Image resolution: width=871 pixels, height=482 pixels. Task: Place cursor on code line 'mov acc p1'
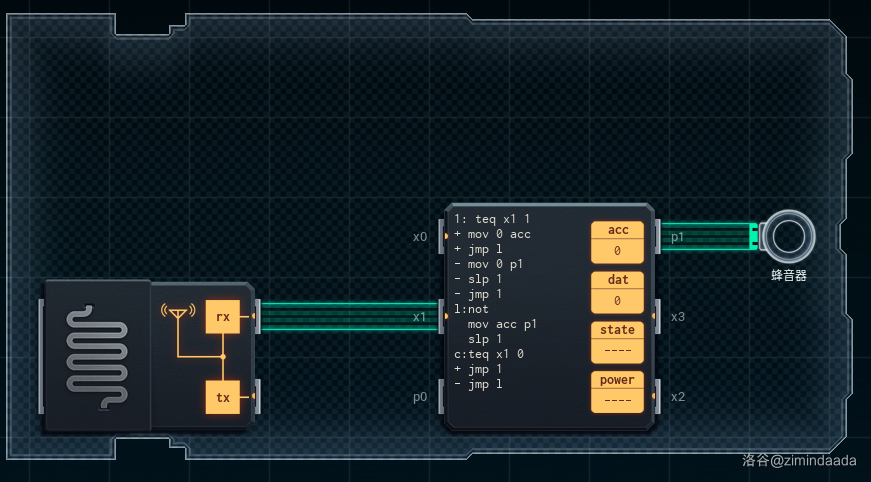[x=502, y=324]
